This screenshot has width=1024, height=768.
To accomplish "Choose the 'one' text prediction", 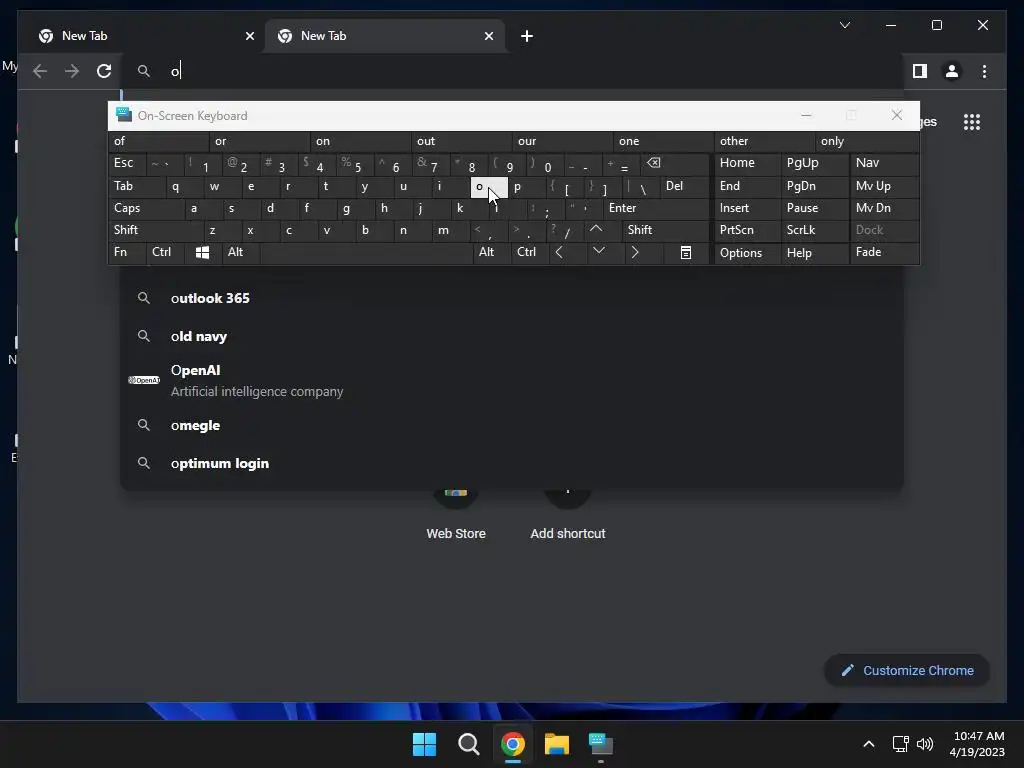I will 663,141.
